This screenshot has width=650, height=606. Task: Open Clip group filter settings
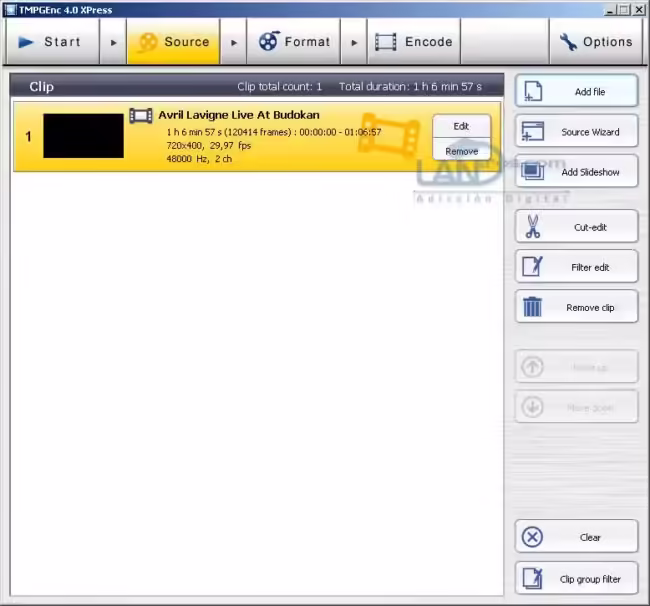pyautogui.click(x=577, y=578)
